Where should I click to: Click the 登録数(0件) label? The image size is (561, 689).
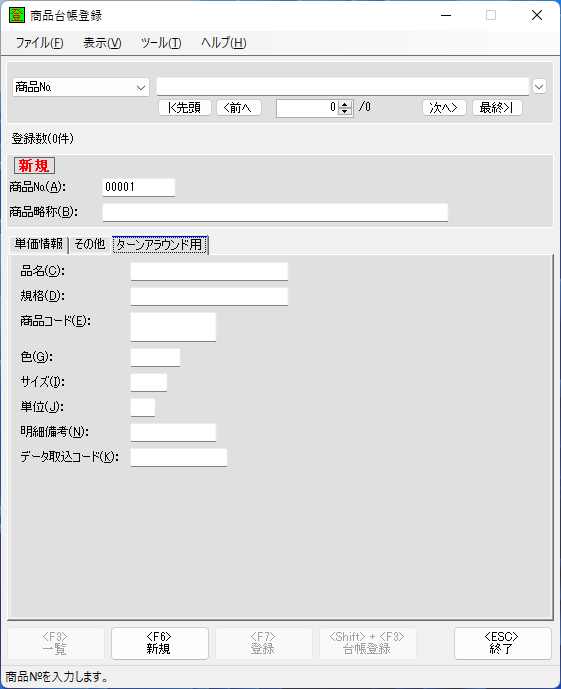43,139
